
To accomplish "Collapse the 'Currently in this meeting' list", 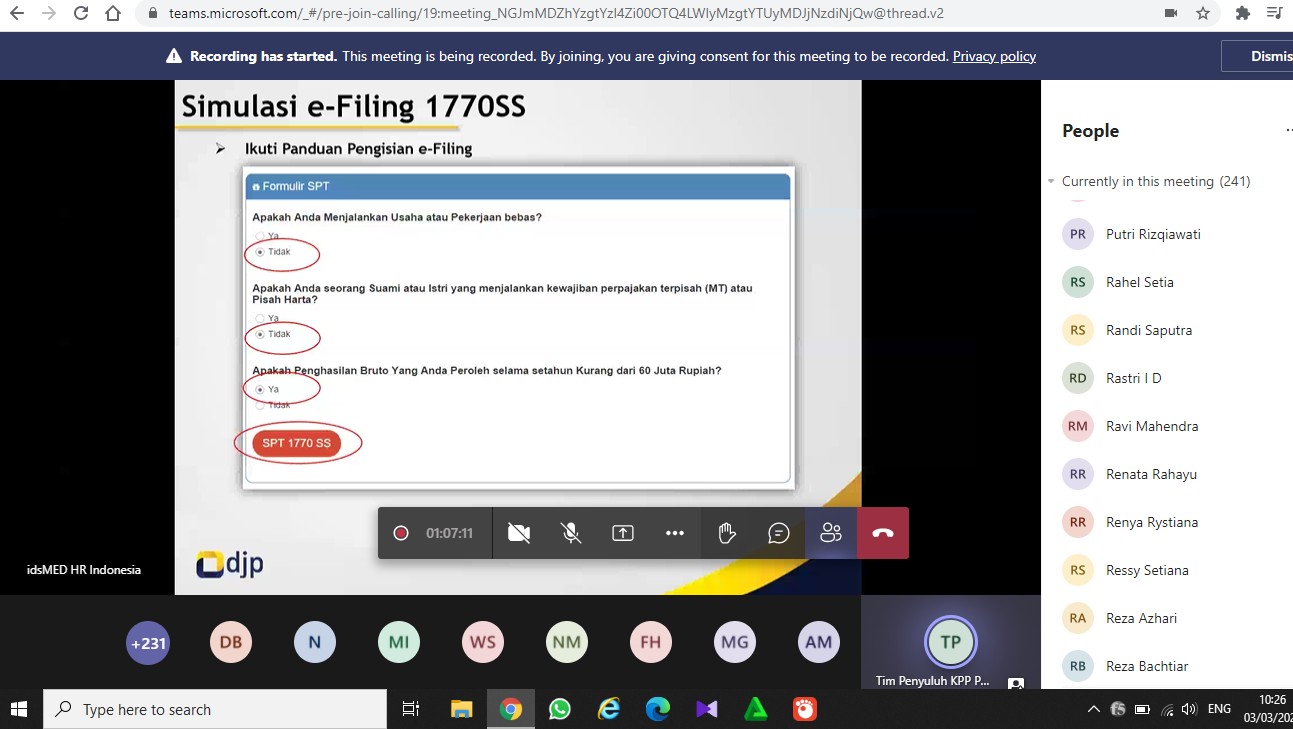I will coord(1051,182).
